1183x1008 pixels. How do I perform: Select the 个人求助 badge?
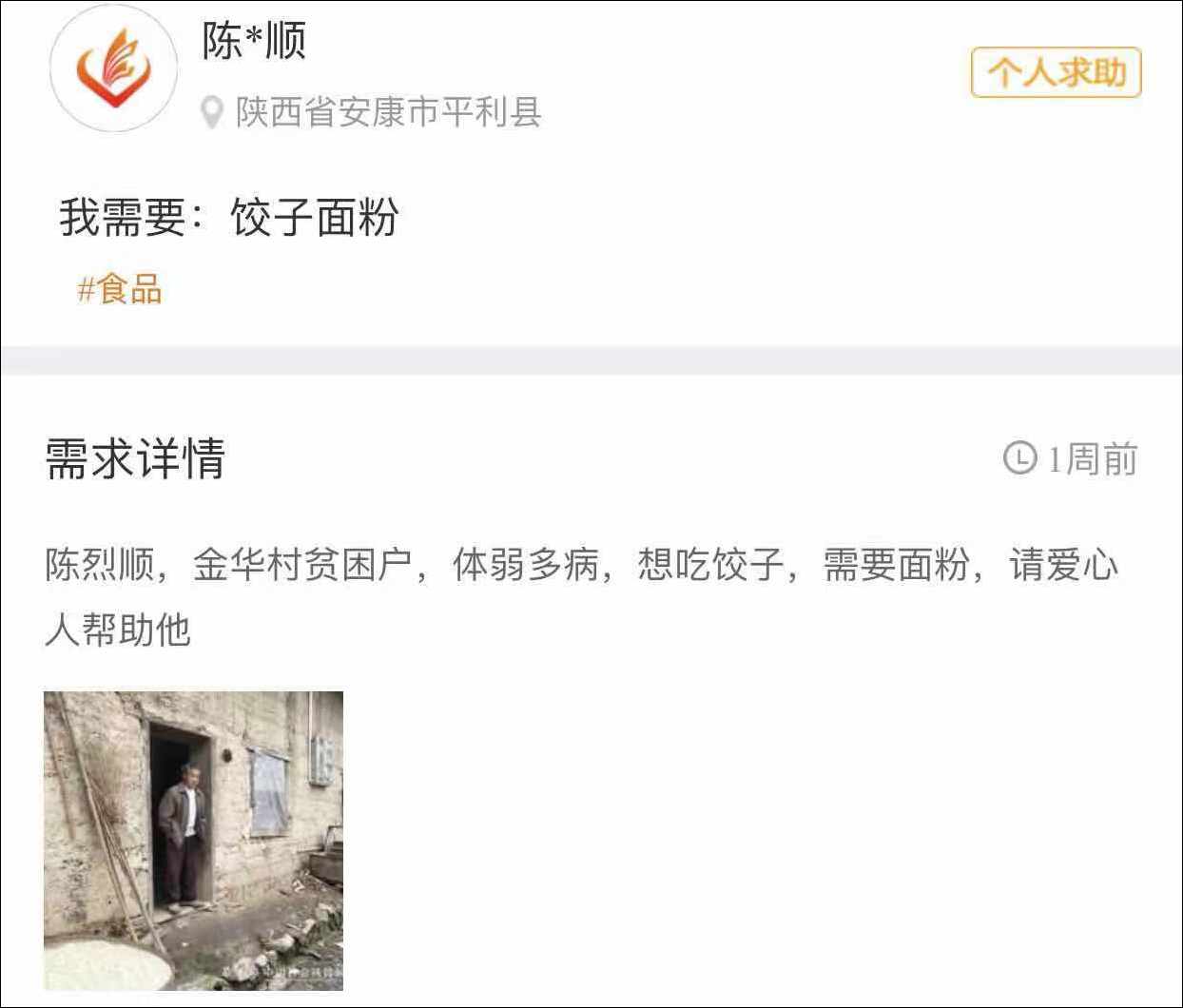click(1056, 72)
